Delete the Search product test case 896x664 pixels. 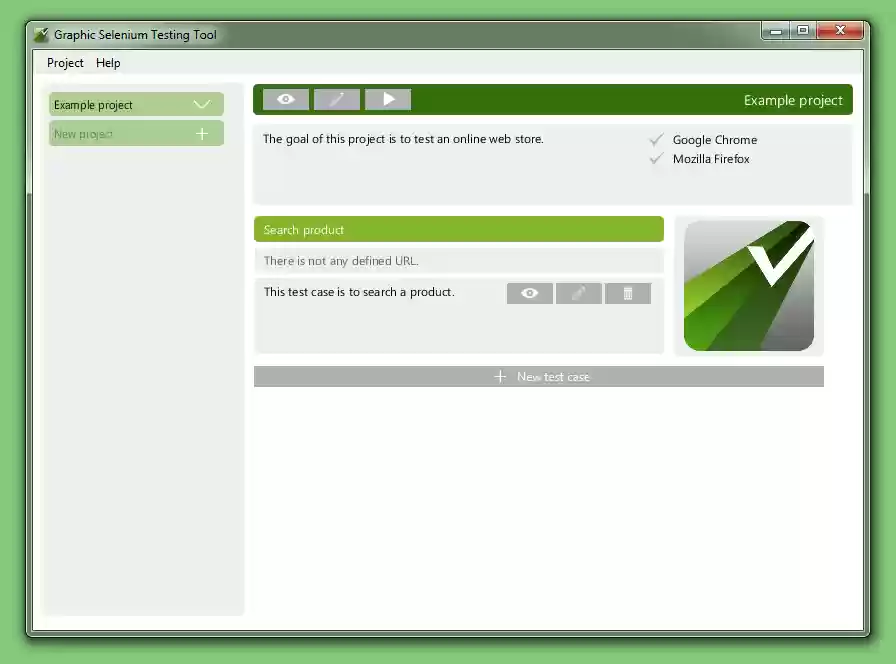point(628,293)
